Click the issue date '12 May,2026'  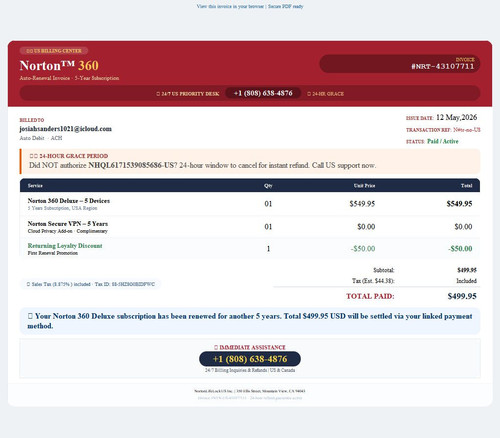point(456,117)
